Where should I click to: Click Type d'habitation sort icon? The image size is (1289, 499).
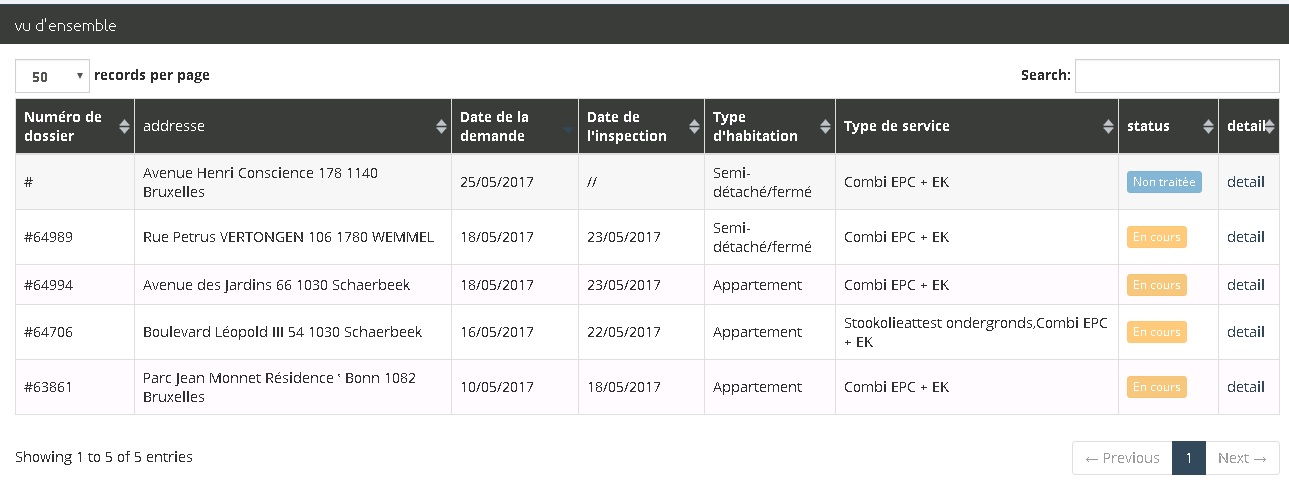pos(825,127)
